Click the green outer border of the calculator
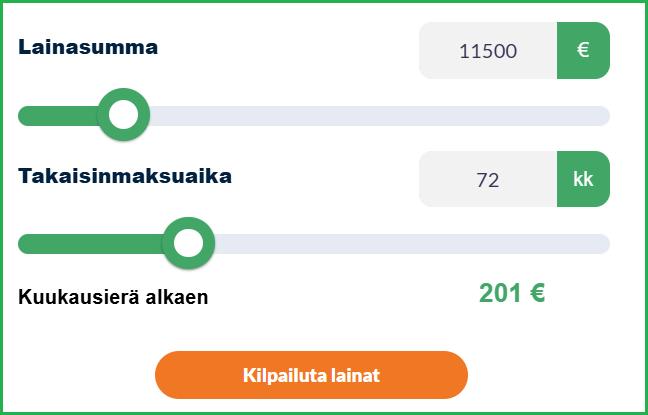The image size is (648, 415). click(324, 2)
